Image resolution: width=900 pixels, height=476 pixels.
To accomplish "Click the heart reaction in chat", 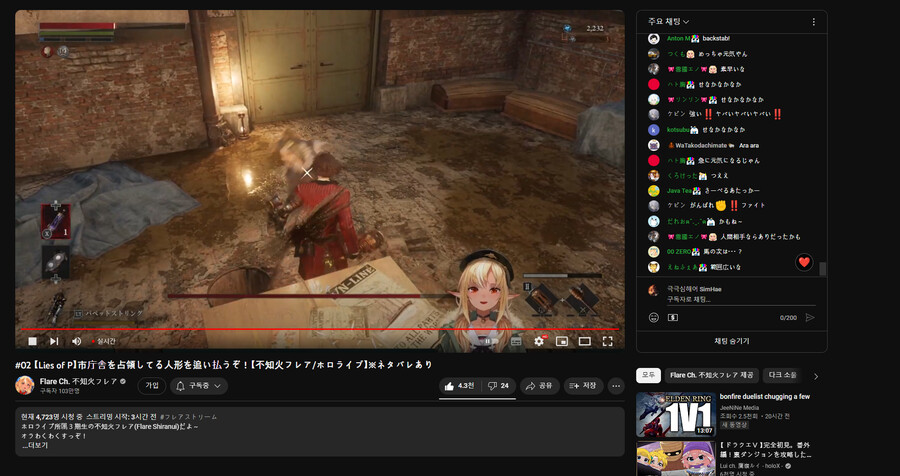I will click(x=804, y=262).
